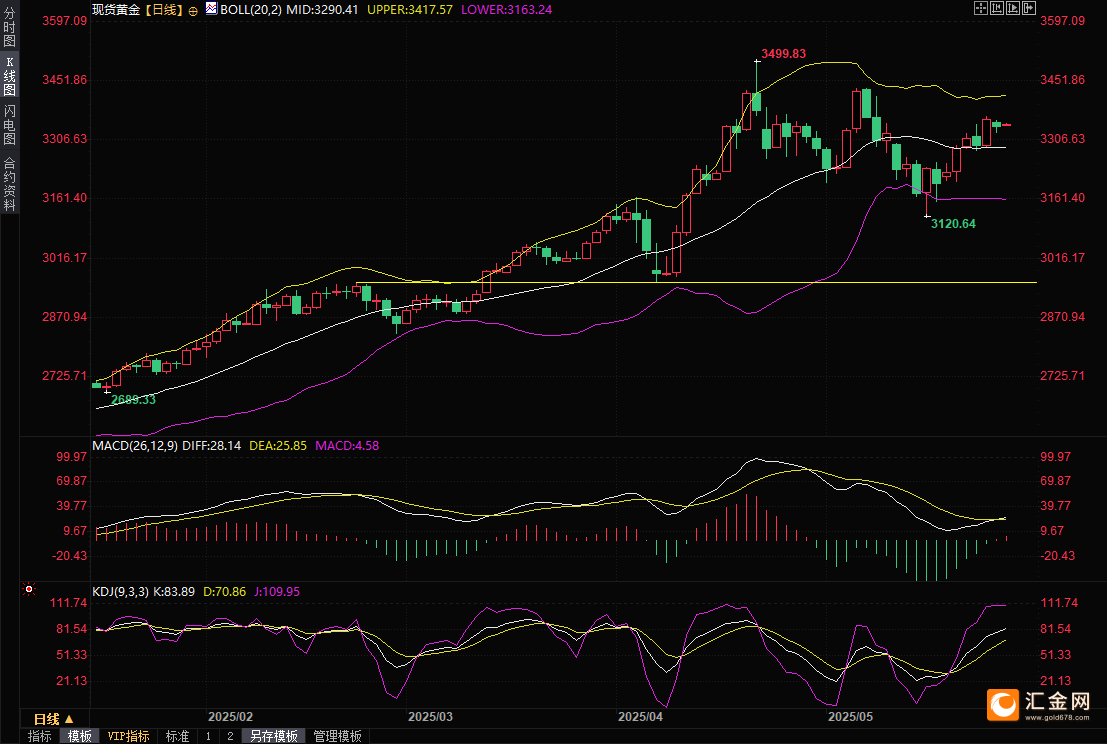This screenshot has height=744, width=1107.
Task: Open the 闪电图 side tab
Action: click(x=9, y=125)
